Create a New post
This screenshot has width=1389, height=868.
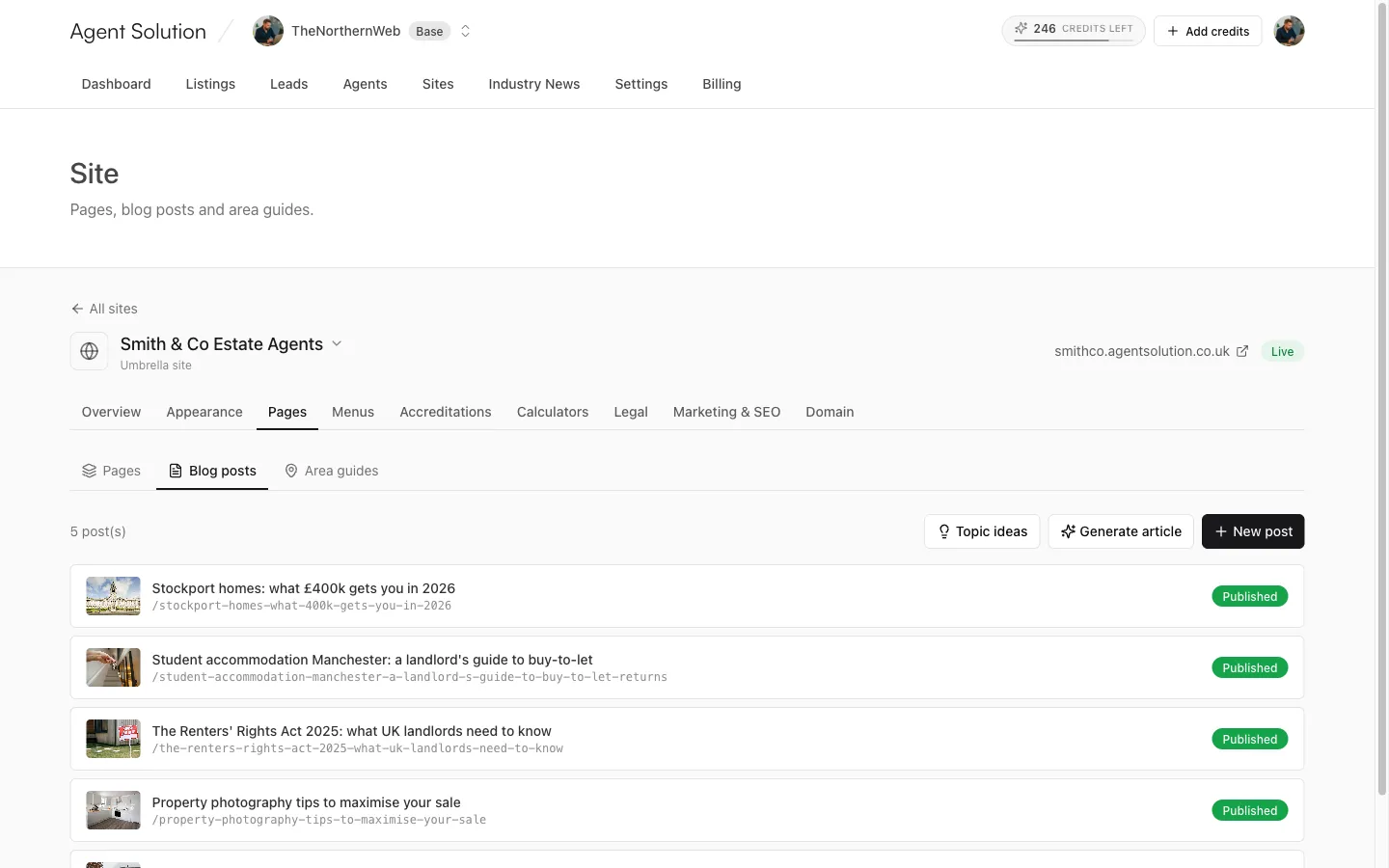[x=1253, y=531]
